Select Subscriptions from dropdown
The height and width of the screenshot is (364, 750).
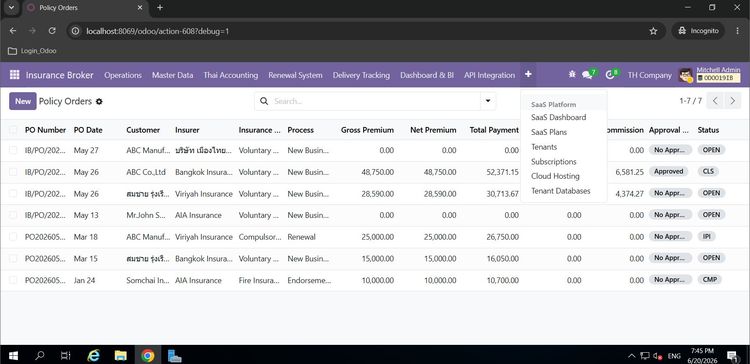553,162
